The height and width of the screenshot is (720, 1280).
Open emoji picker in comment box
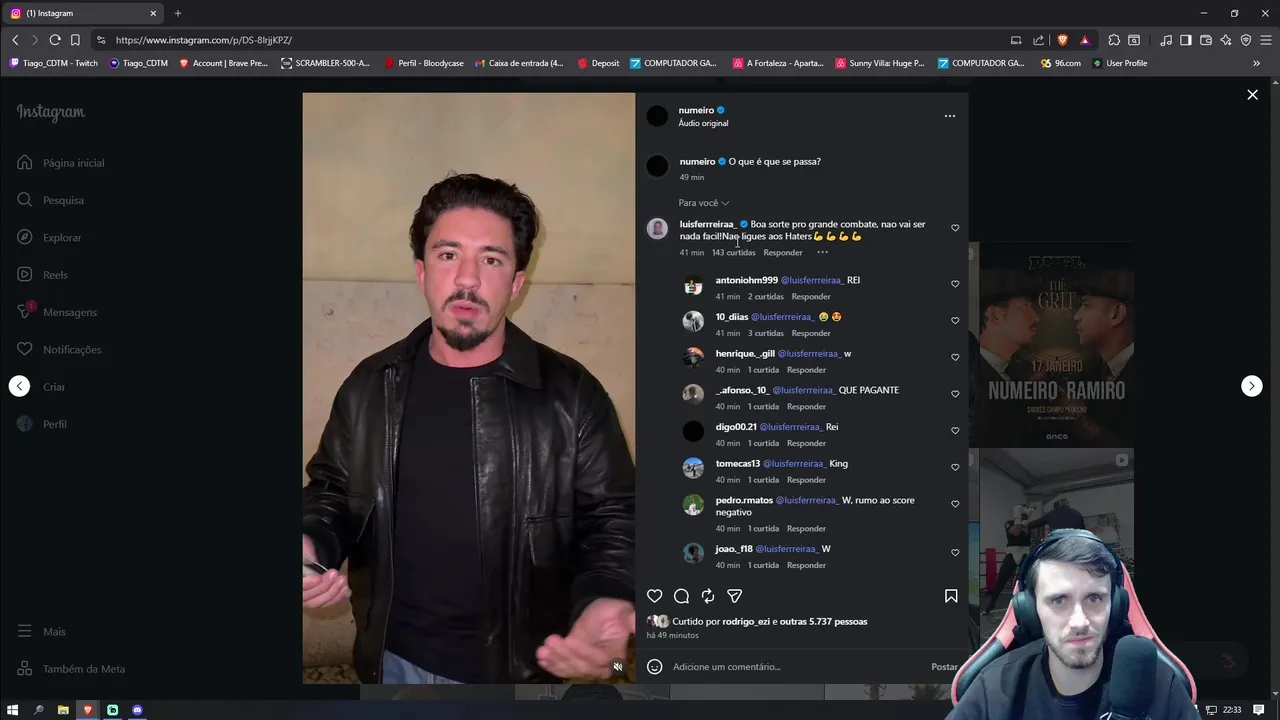(x=655, y=667)
